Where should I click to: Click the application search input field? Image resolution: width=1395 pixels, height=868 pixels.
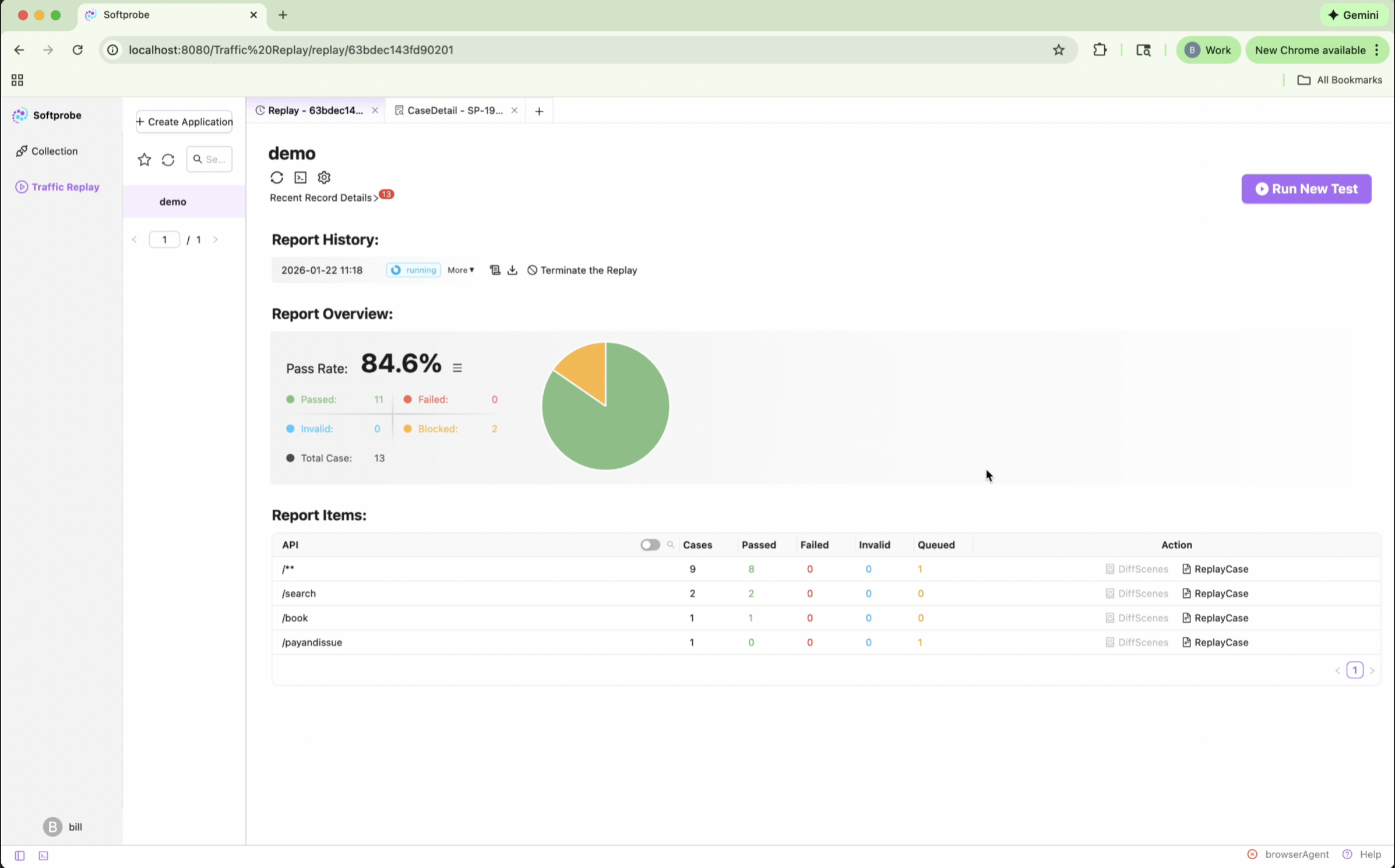213,159
